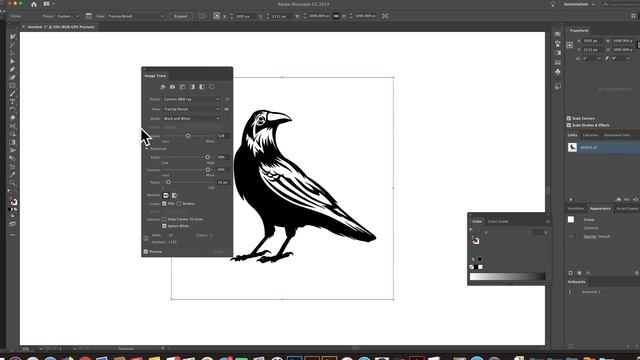Screen dimensions: 640x360
Task: Click the constrain width and height link icon
Action: (x=336, y=16)
